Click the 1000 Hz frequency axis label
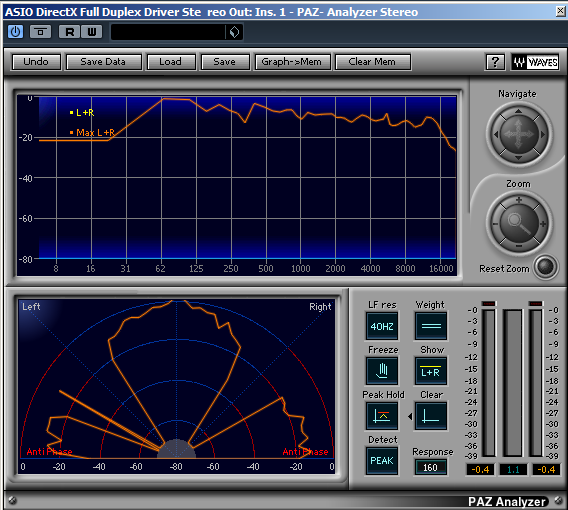The height and width of the screenshot is (510, 568). [301, 269]
